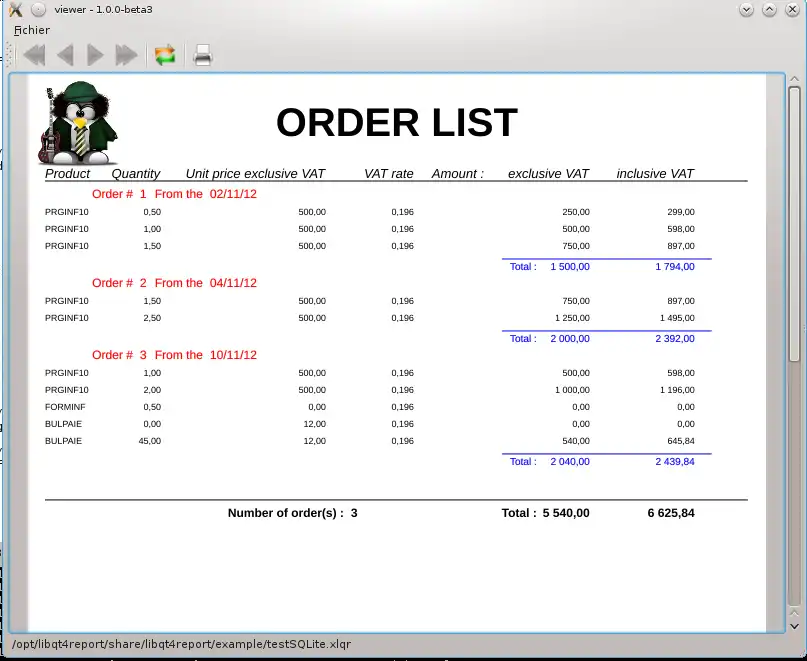Screen dimensions: 807x661
Task: Click the Amount : header label
Action: click(x=458, y=173)
